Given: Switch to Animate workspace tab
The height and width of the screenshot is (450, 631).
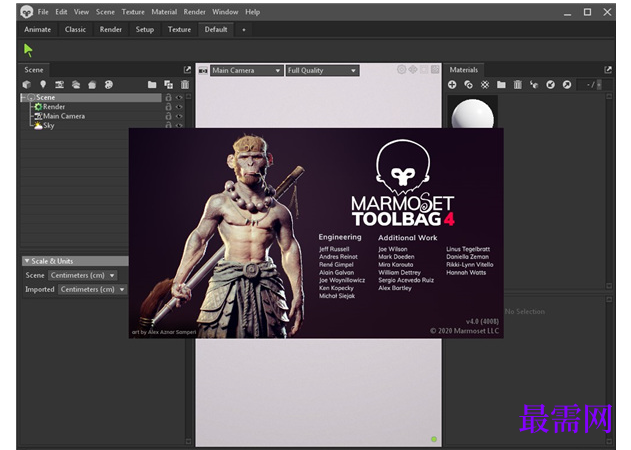Looking at the screenshot, I should (37, 29).
